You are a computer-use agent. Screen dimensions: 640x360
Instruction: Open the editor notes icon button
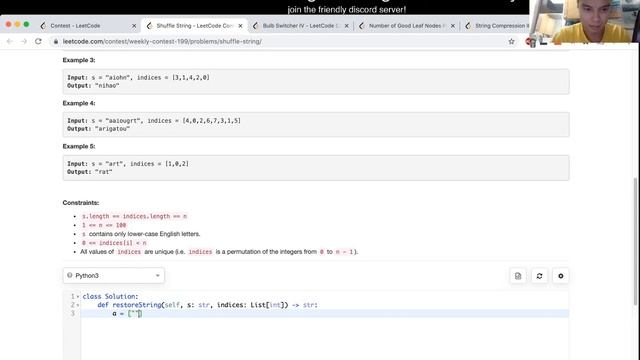[518, 276]
